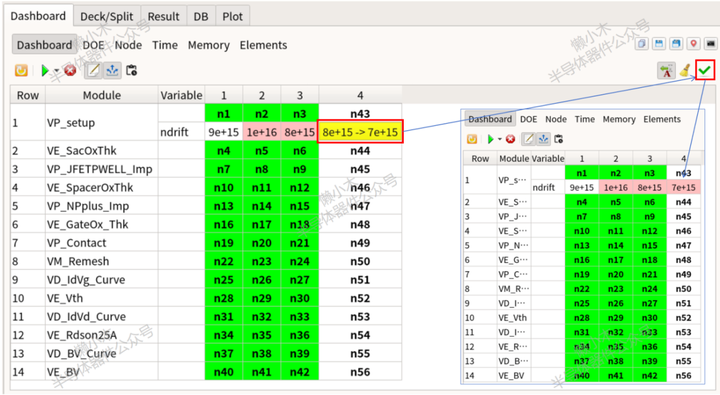
Task: Click node n43 in main table
Action: point(360,113)
